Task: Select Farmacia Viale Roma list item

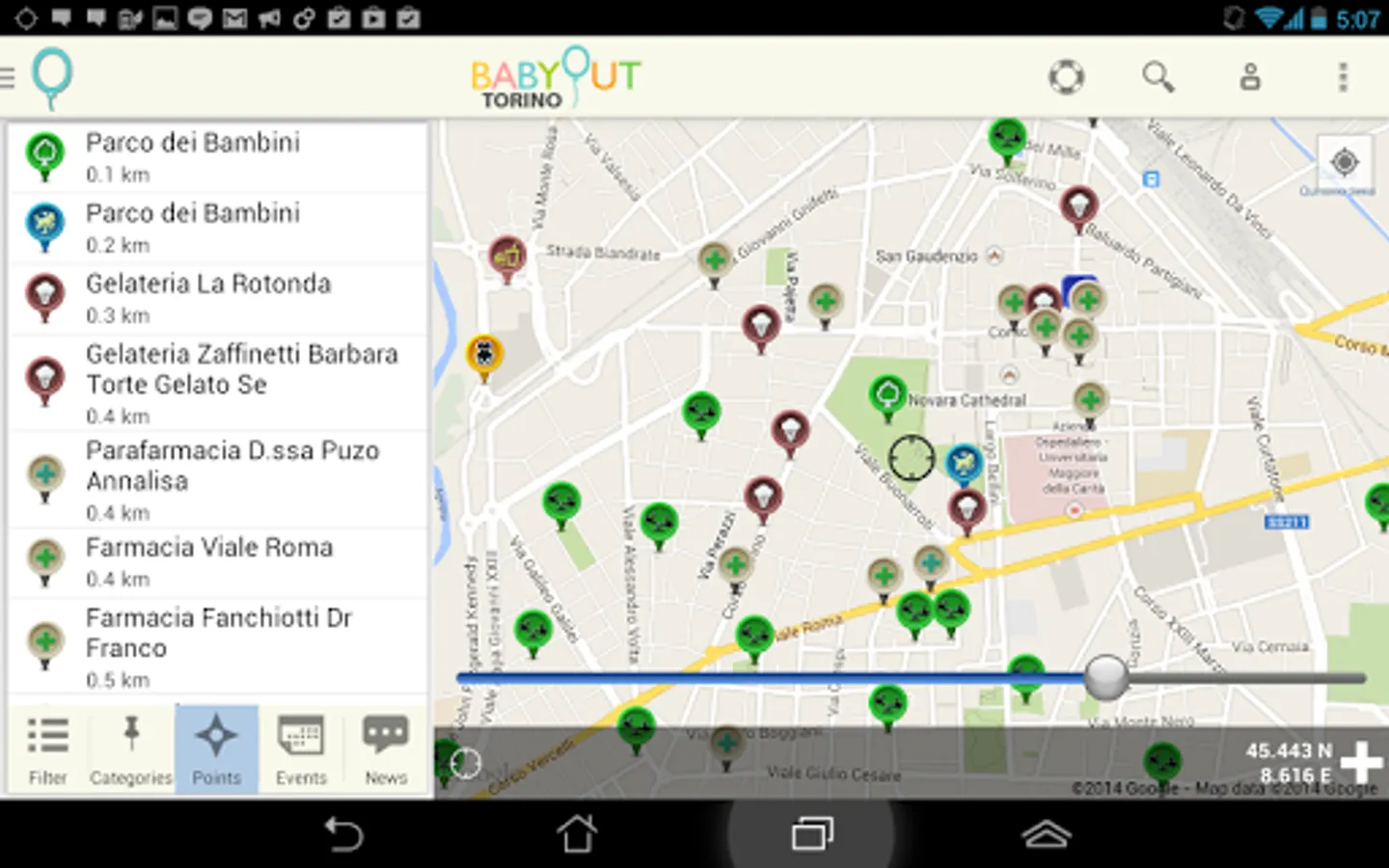Action: click(x=218, y=562)
